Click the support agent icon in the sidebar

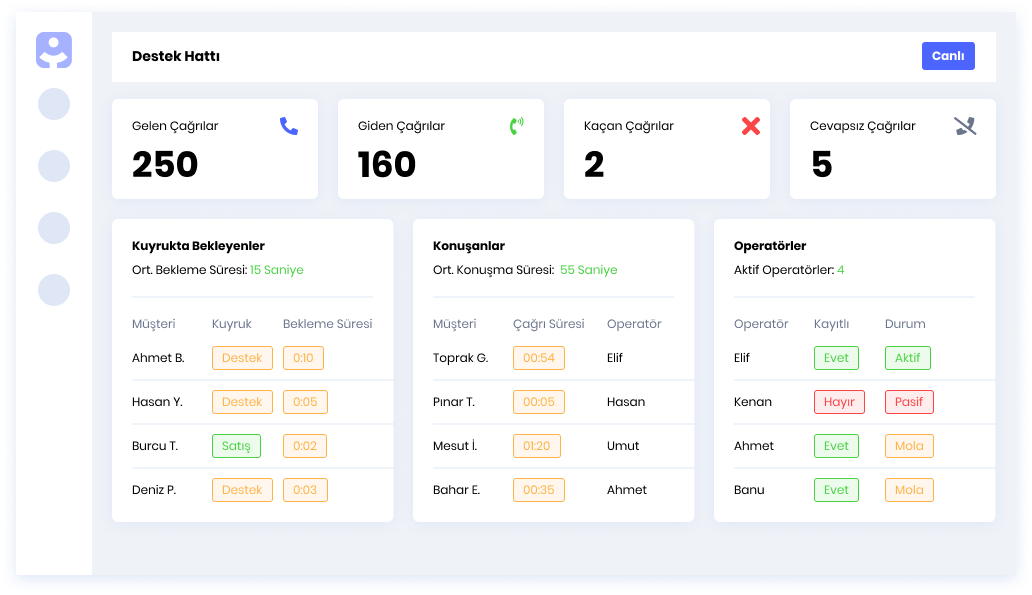[54, 49]
